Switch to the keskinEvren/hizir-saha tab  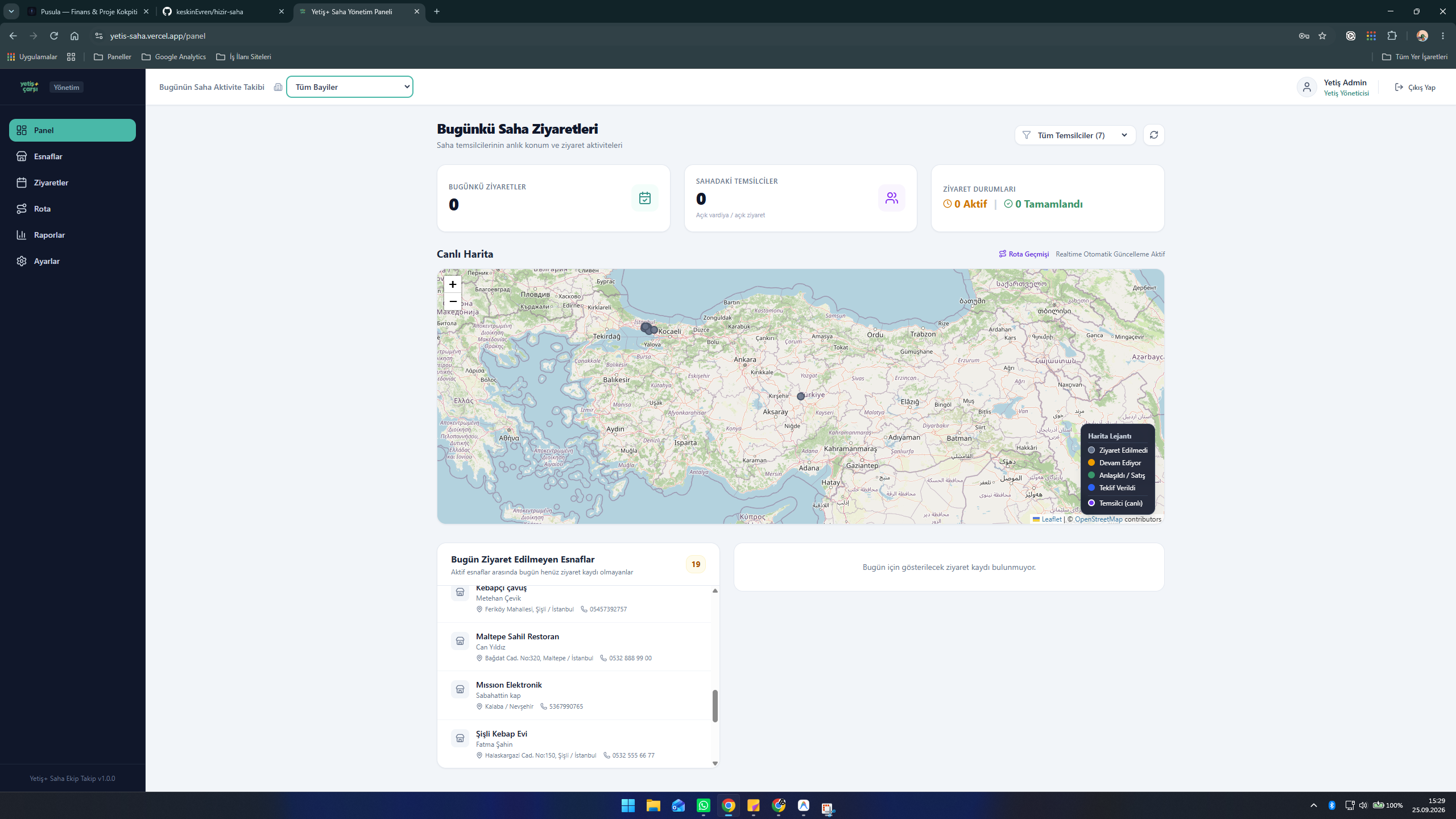(224, 11)
